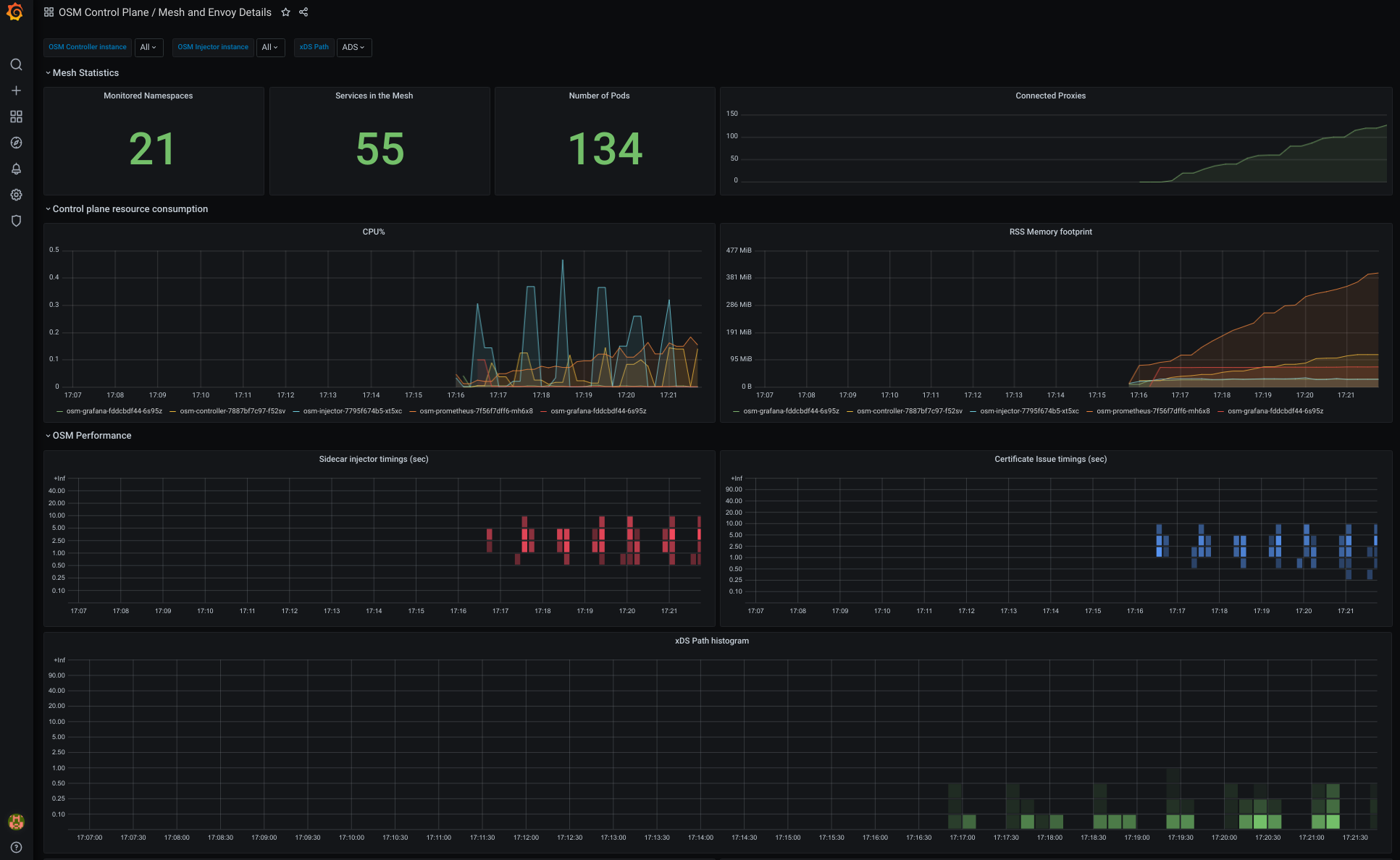Click the xDS Path histogram panel title
1400x860 pixels.
(x=711, y=641)
